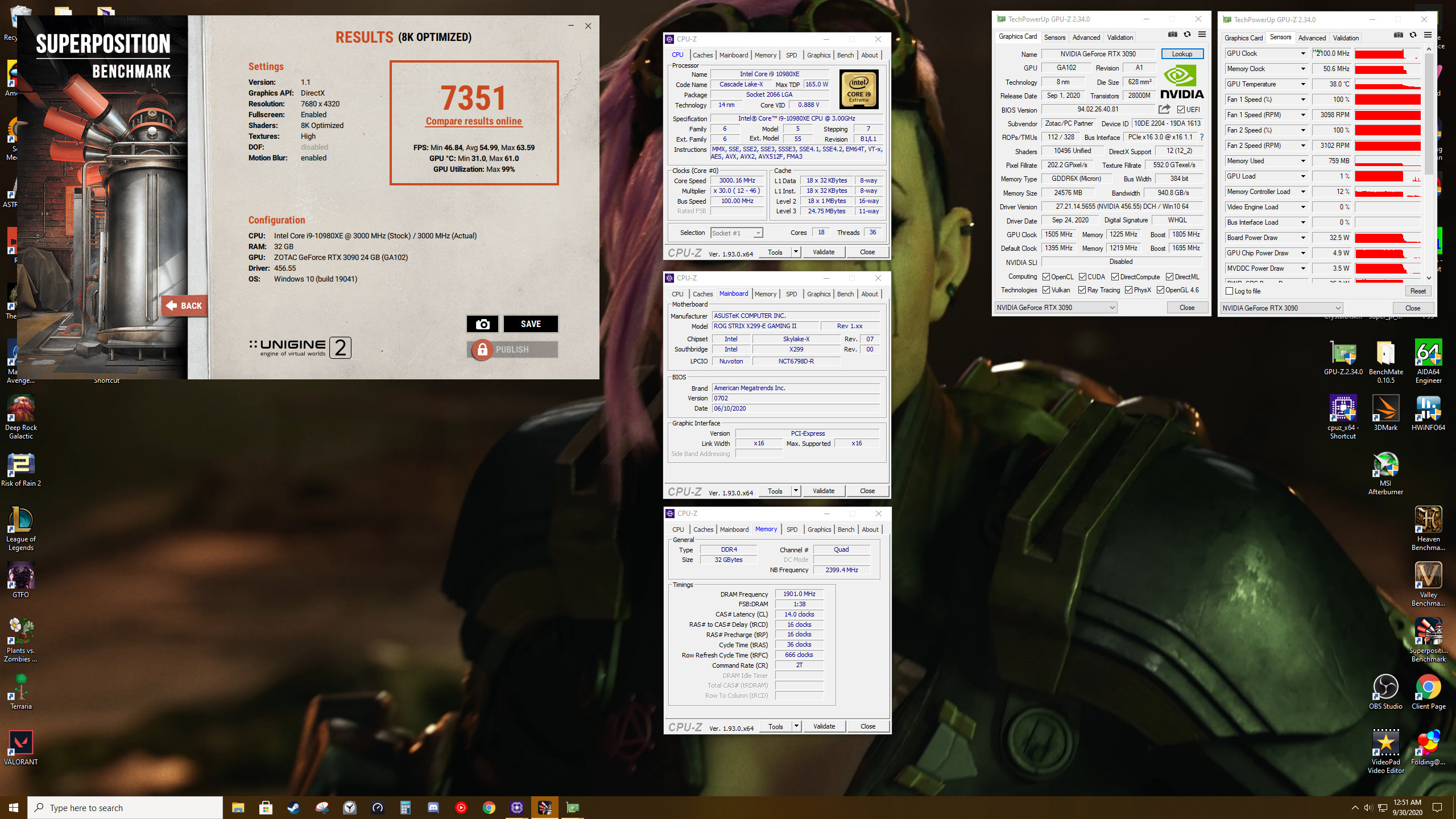Open the Deep Rock Galactic desktop icon

pyautogui.click(x=21, y=417)
